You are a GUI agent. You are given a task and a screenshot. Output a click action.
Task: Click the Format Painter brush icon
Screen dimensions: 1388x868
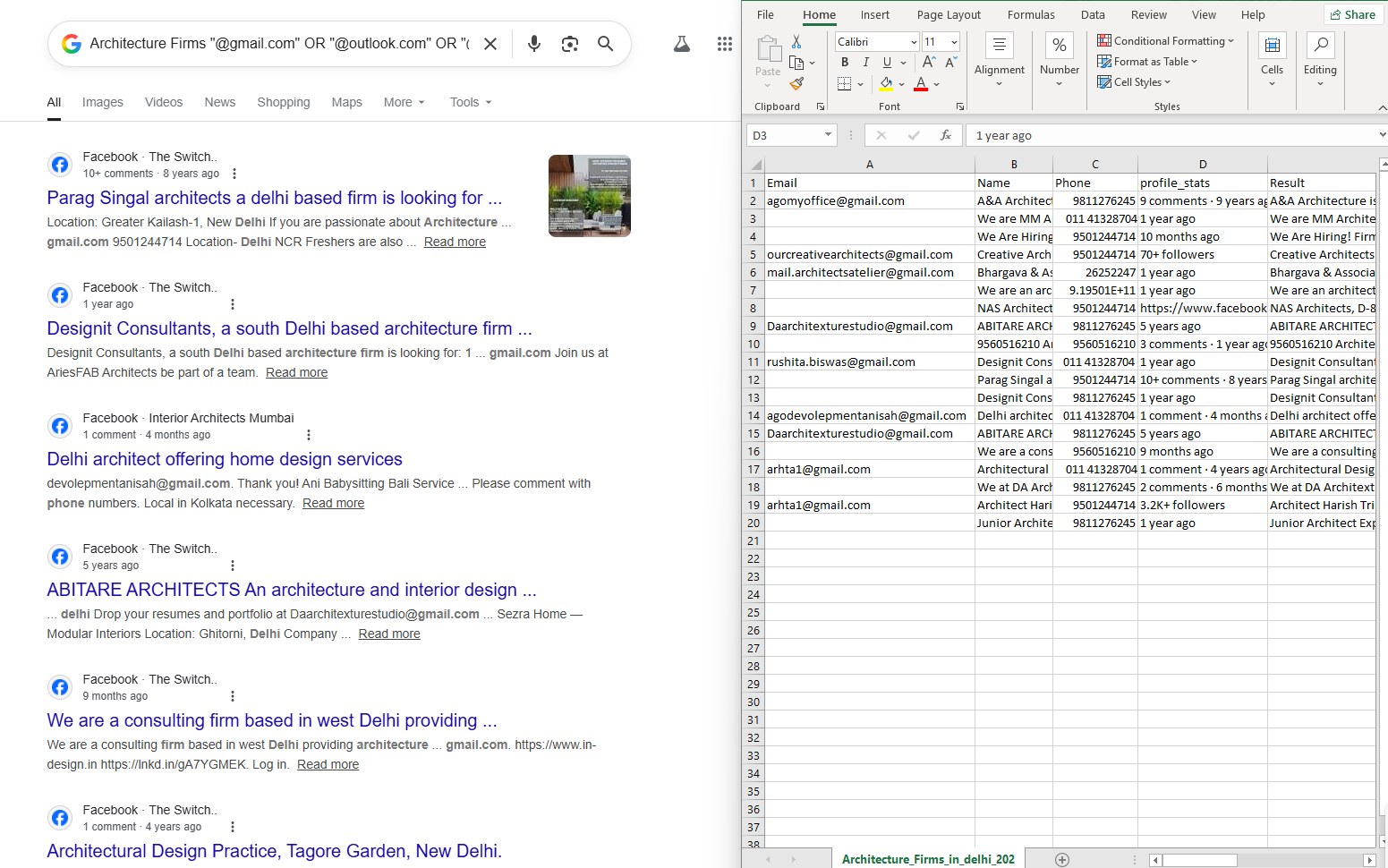click(796, 83)
